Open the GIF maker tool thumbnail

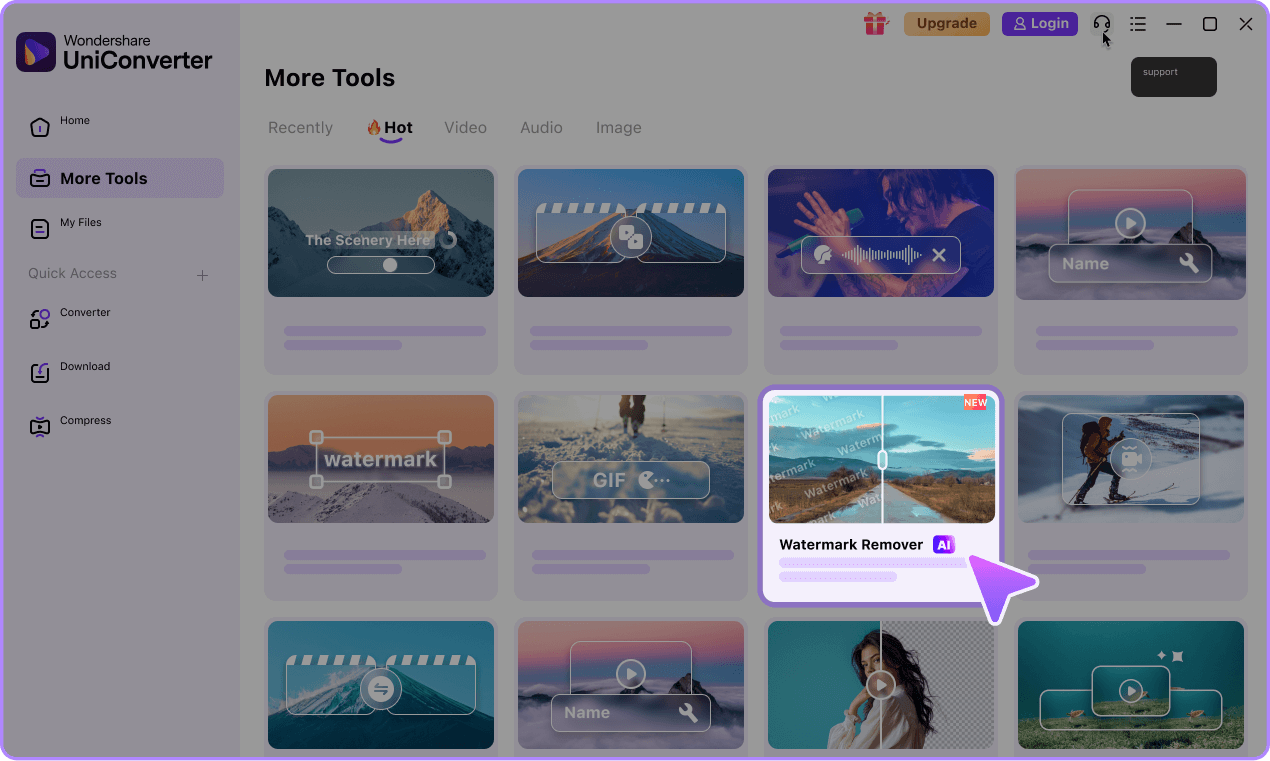click(631, 459)
